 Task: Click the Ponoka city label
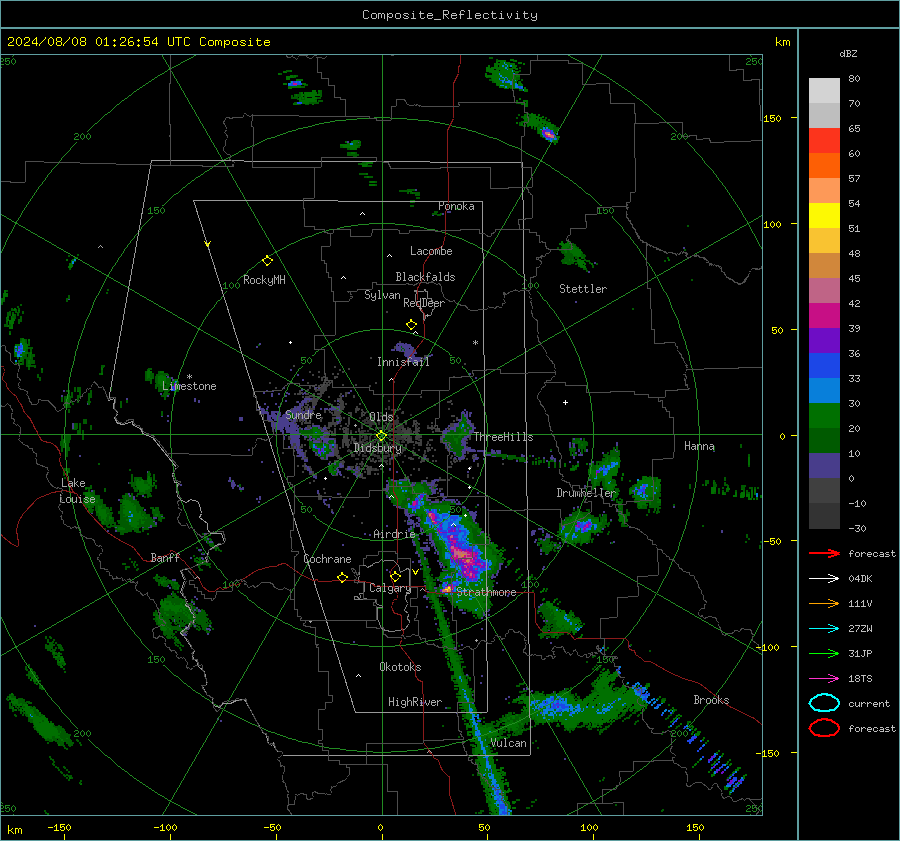click(456, 206)
